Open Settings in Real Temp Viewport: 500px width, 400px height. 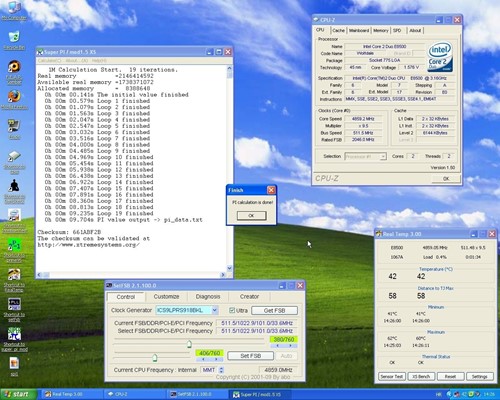tap(479, 376)
